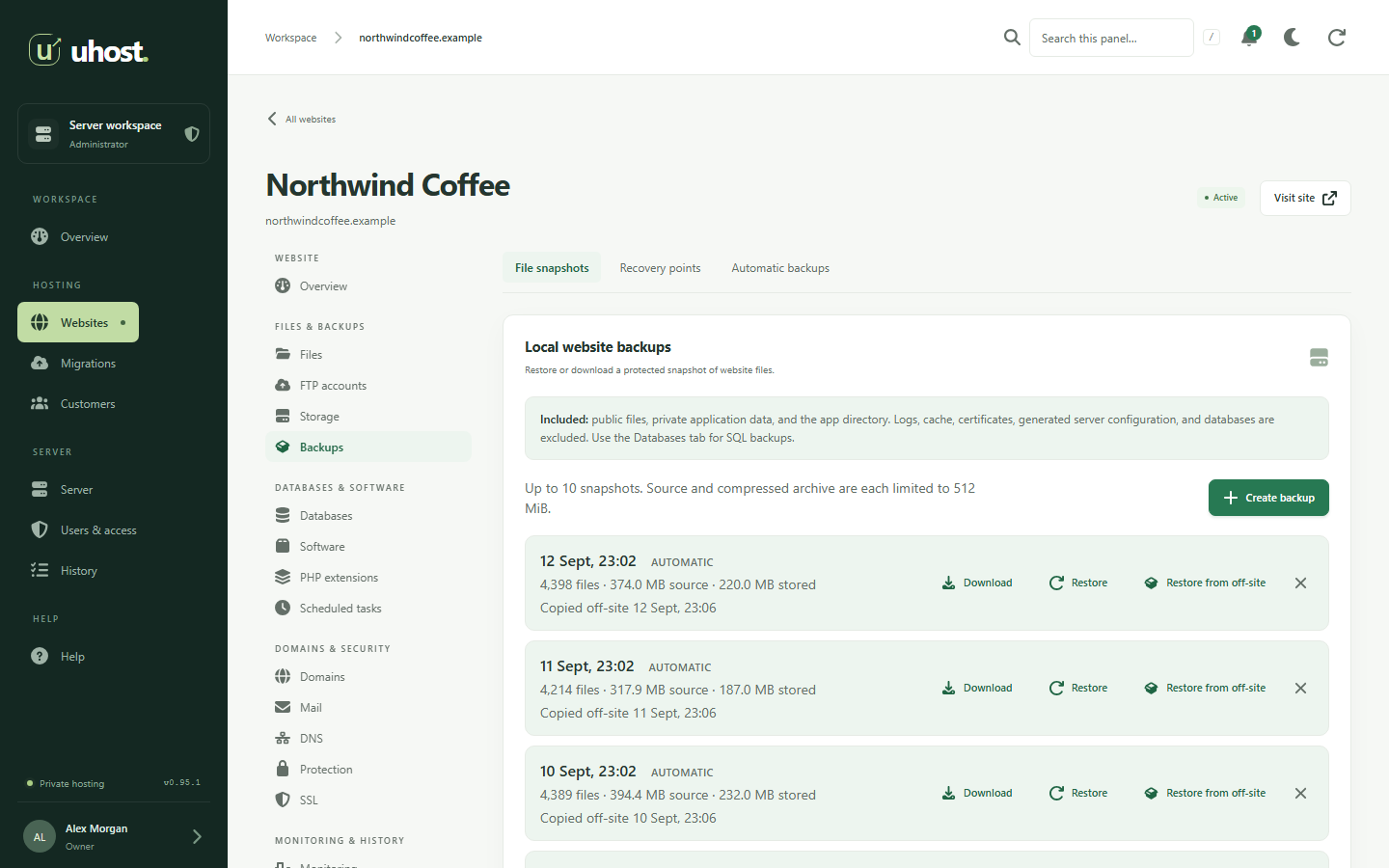Click the slash shortcut badge
Screen dimensions: 1389x868
coord(1212,38)
